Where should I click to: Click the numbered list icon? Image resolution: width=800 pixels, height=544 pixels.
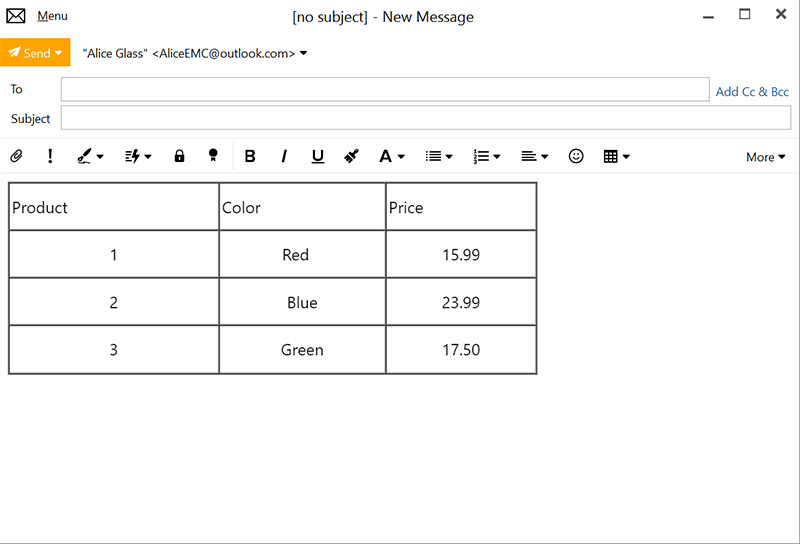tap(481, 156)
